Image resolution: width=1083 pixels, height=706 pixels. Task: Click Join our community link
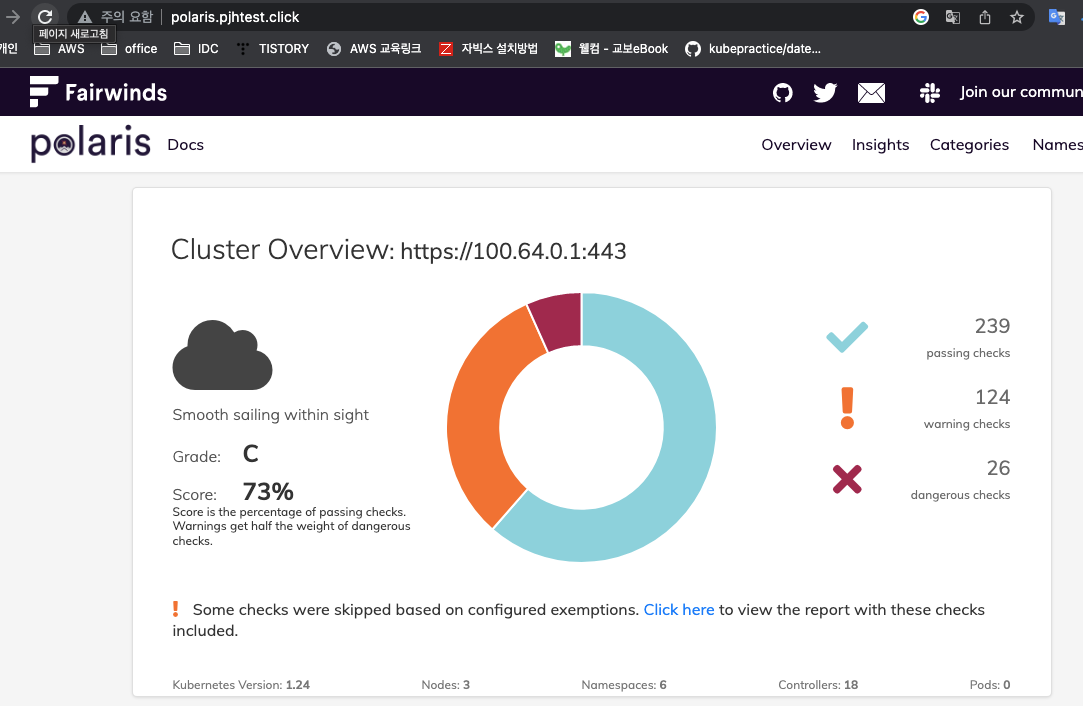tap(1021, 92)
